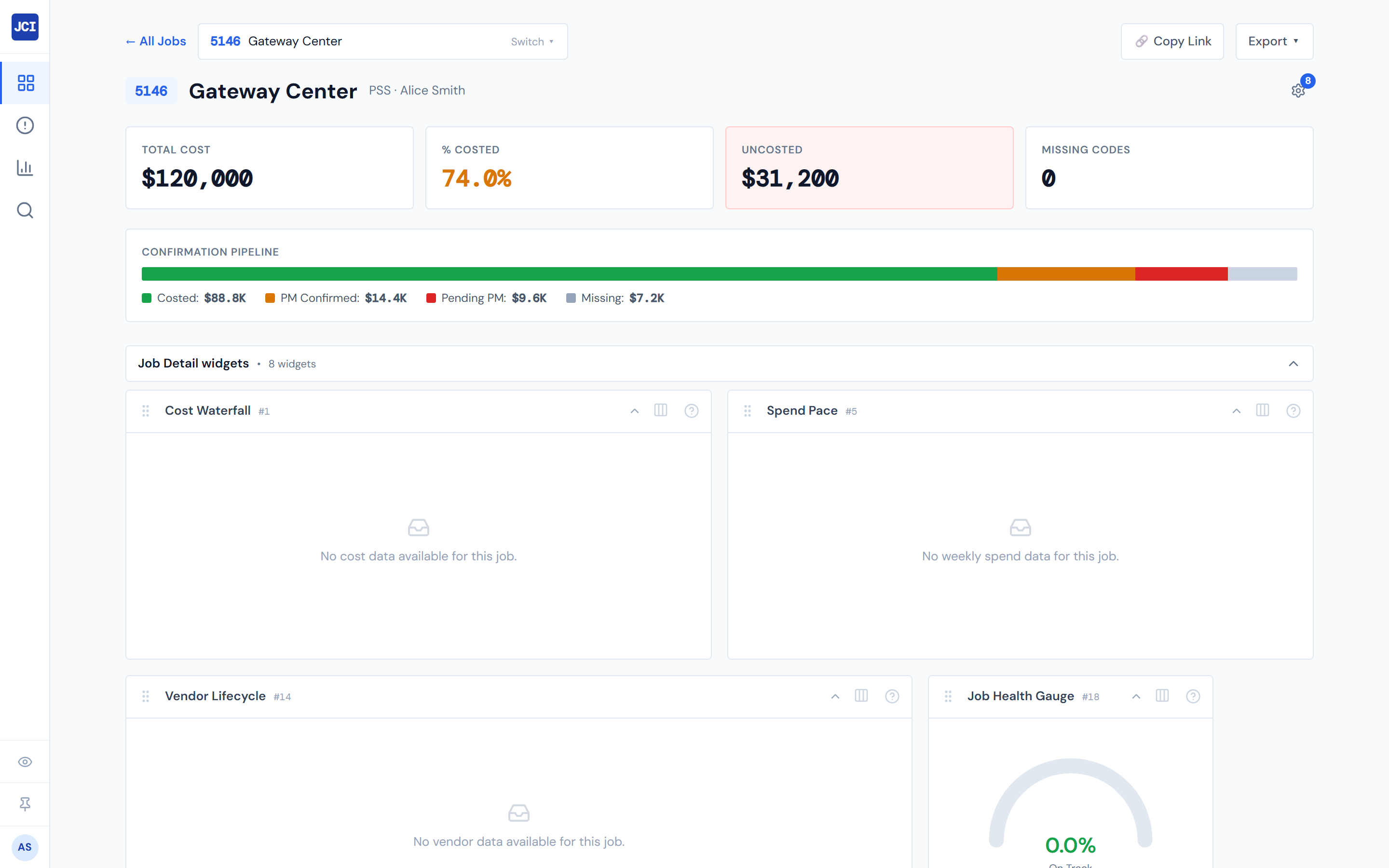Toggle the eye visibility icon in sidebar
The height and width of the screenshot is (868, 1389).
pyautogui.click(x=25, y=762)
